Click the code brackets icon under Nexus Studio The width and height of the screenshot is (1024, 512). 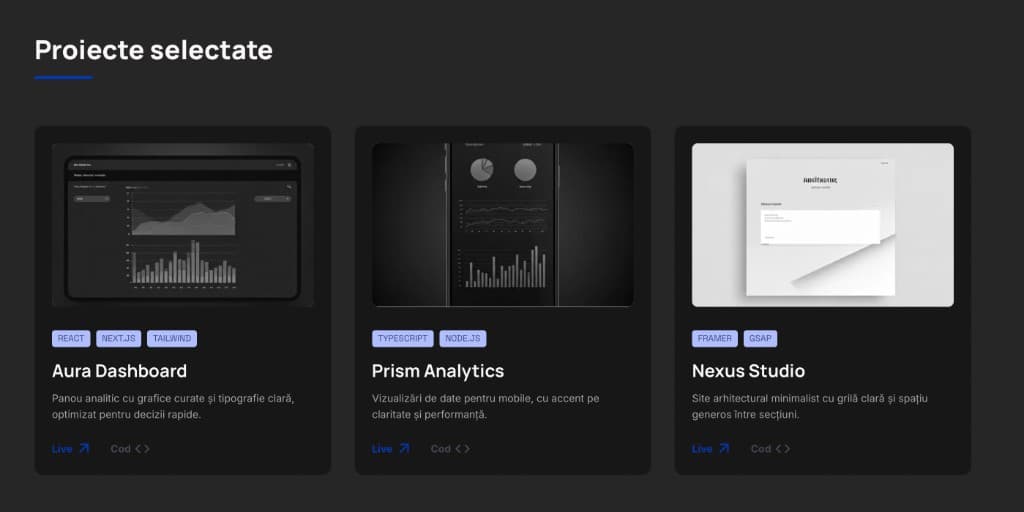pos(782,449)
